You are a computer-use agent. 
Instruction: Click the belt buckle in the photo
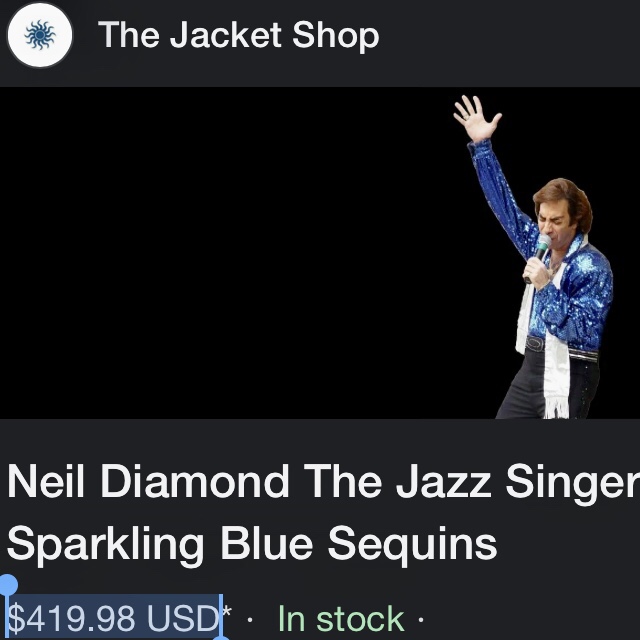tap(534, 344)
